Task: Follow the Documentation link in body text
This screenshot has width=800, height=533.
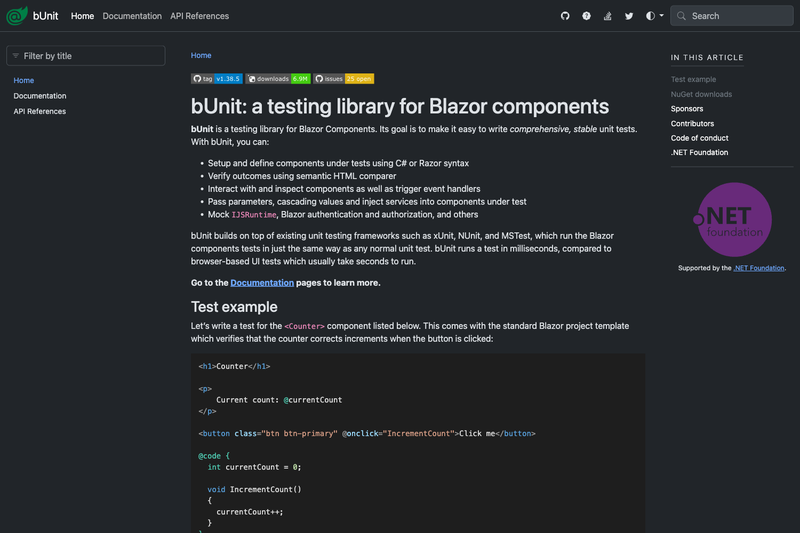Action: pyautogui.click(x=262, y=283)
